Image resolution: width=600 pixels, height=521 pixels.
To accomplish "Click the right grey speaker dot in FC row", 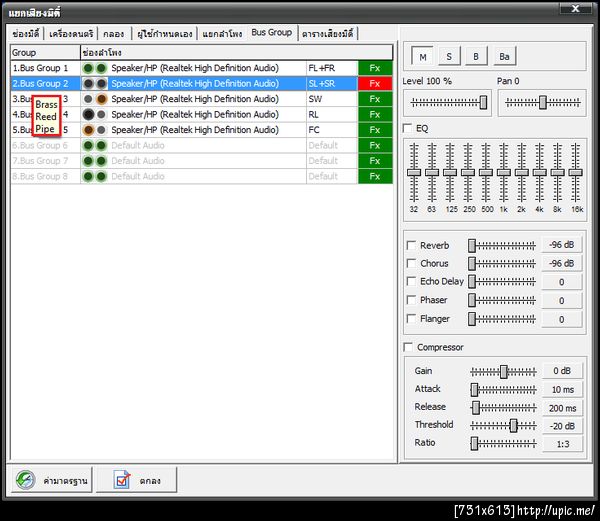I will coord(101,130).
